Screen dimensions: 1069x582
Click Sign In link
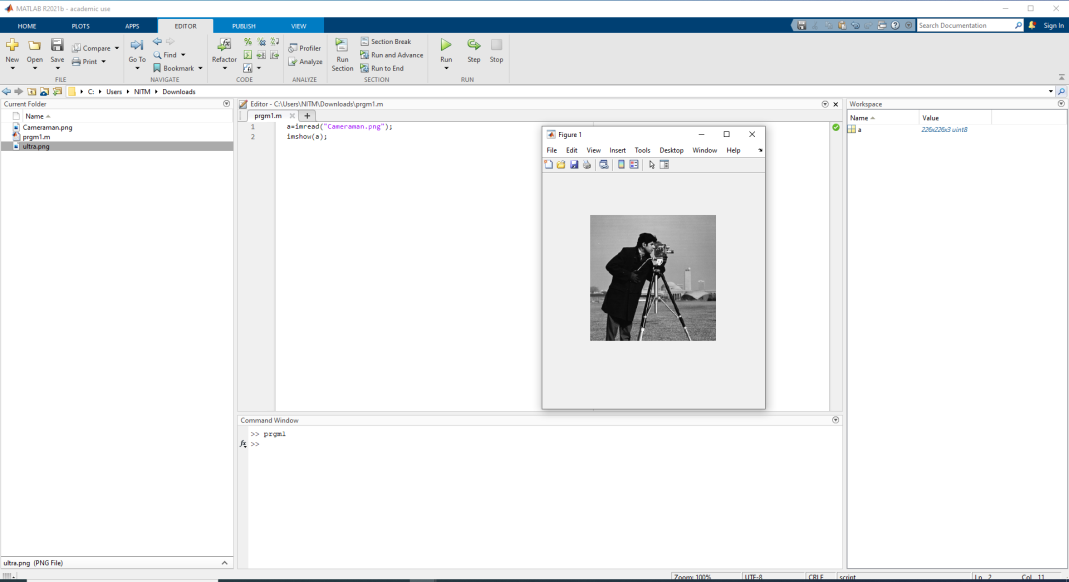point(1053,25)
